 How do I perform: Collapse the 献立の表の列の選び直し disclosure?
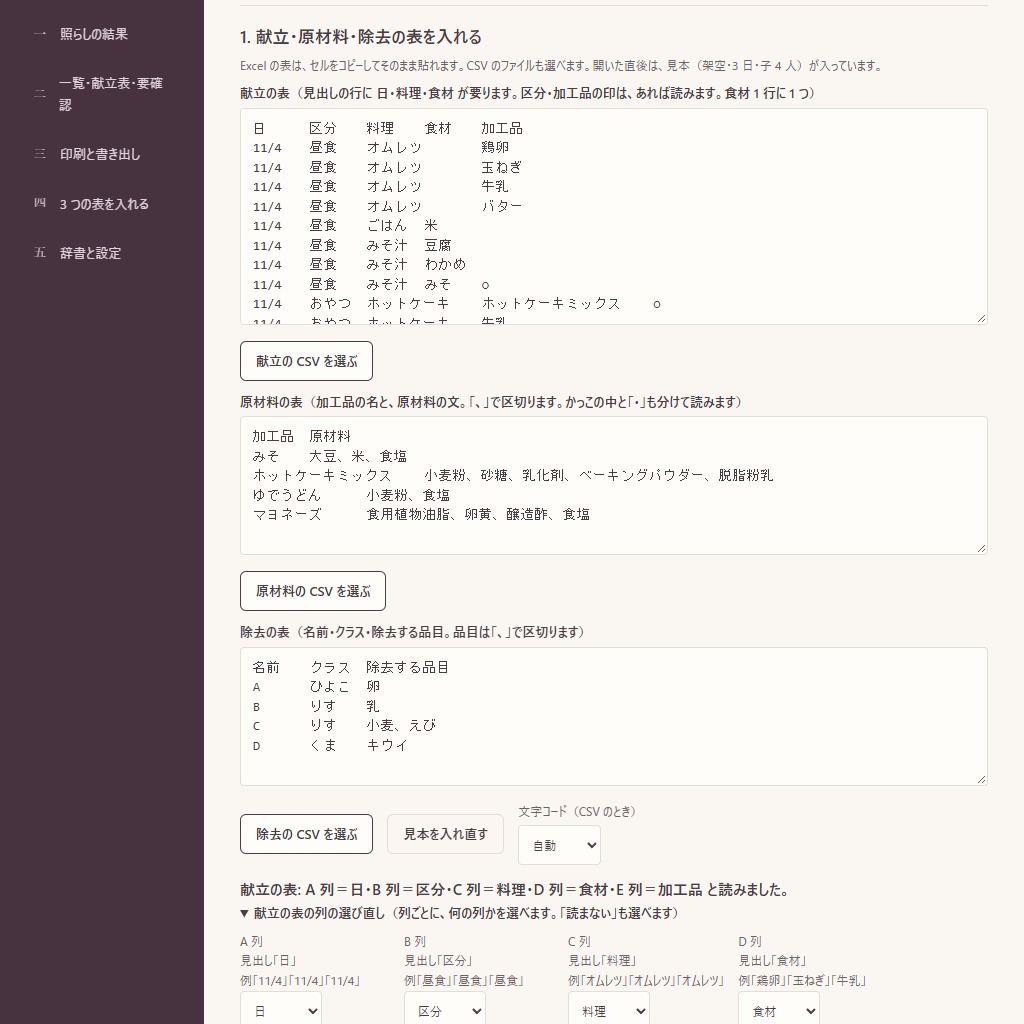(460, 913)
